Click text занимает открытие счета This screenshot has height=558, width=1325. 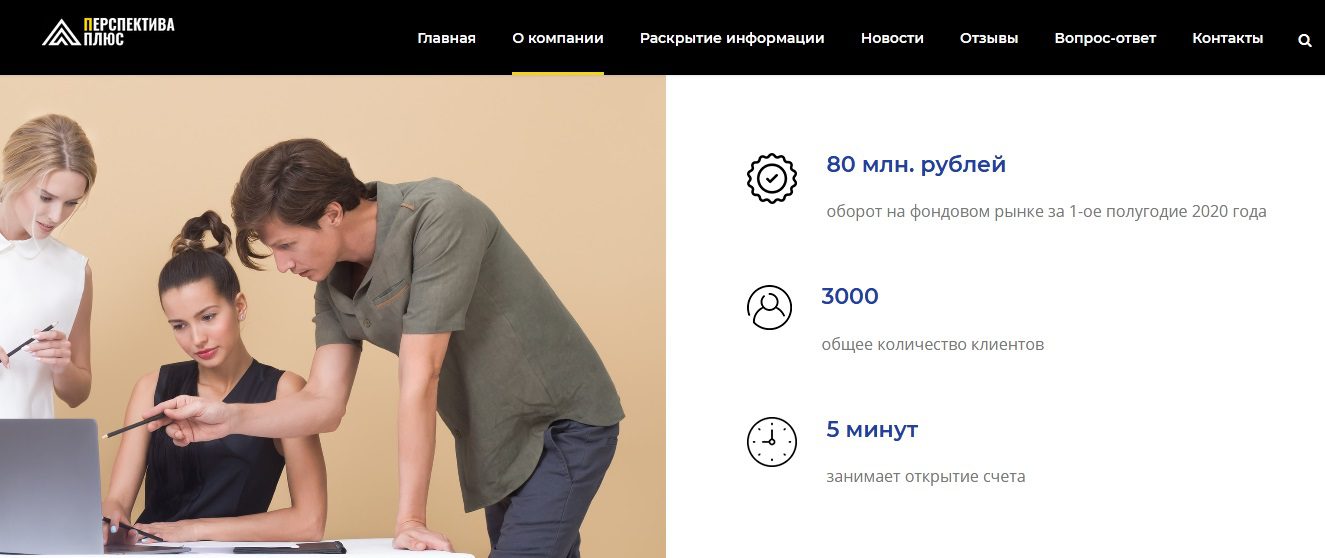point(926,477)
